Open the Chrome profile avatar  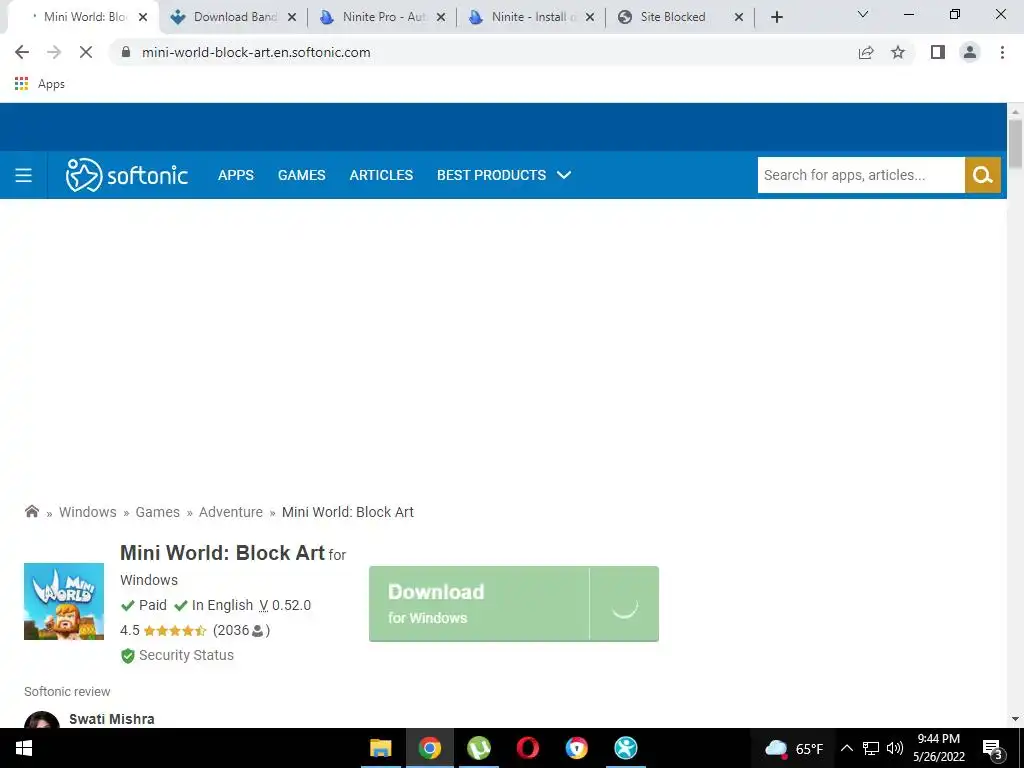[x=970, y=52]
